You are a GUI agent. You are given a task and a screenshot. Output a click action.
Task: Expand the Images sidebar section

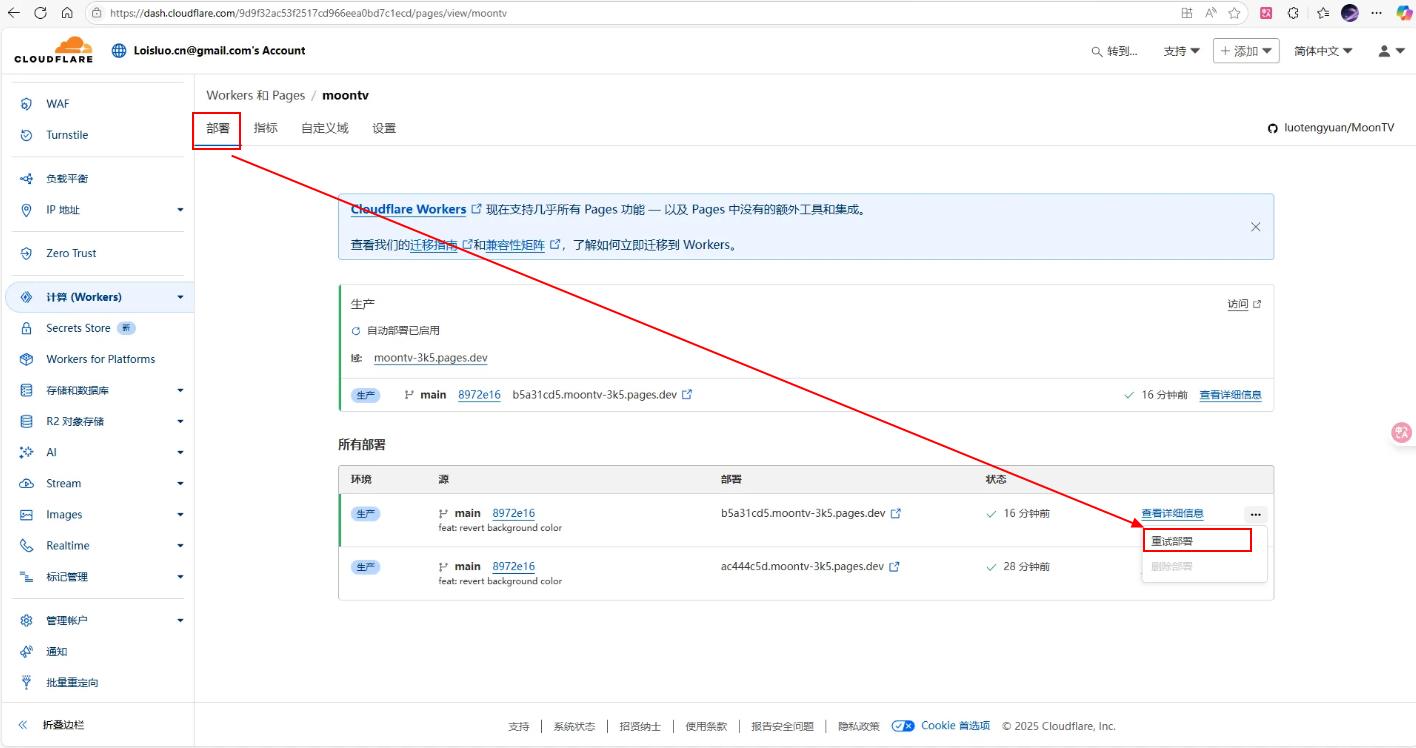(x=181, y=515)
